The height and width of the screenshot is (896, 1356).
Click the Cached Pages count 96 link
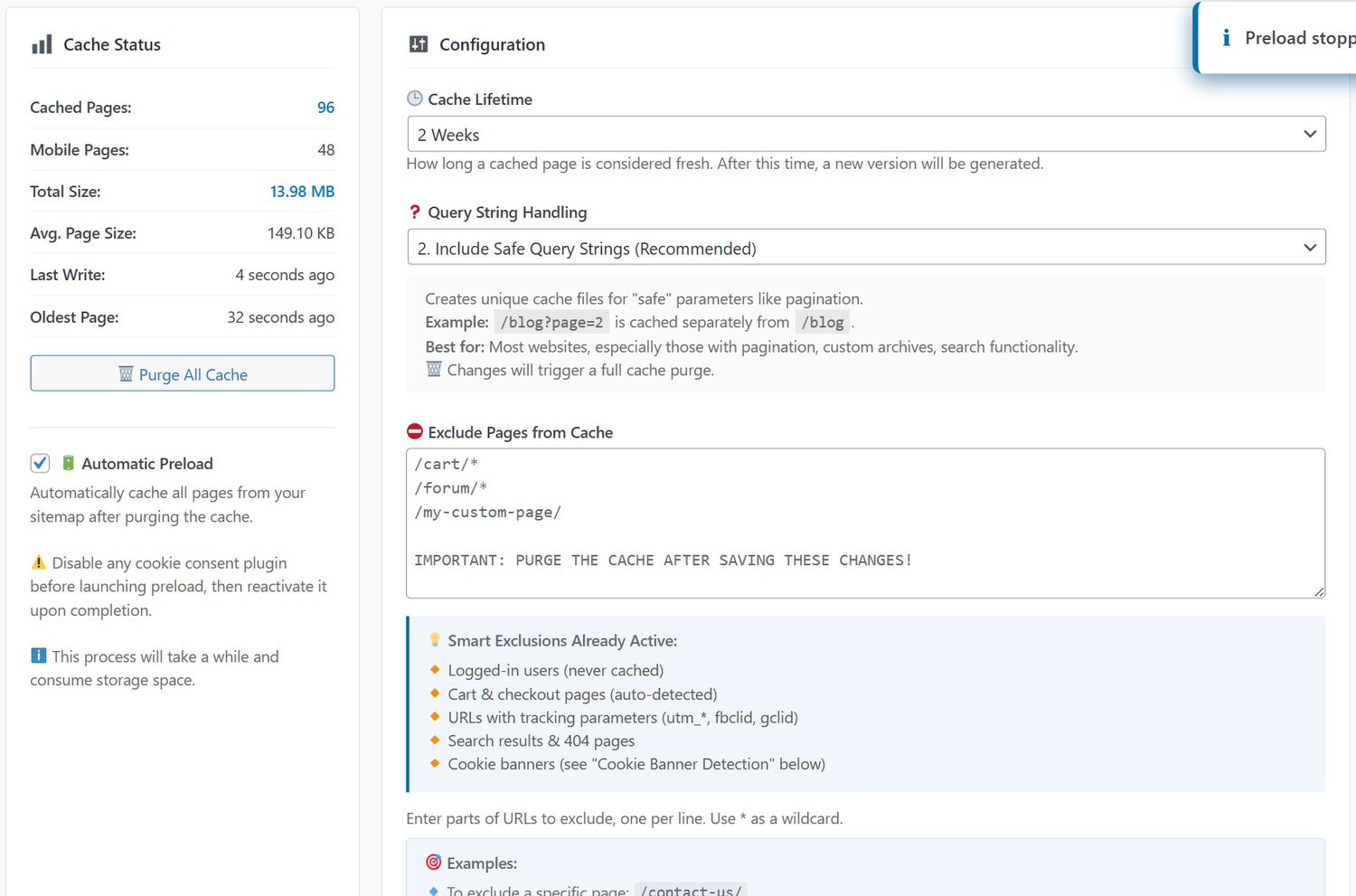[x=325, y=108]
